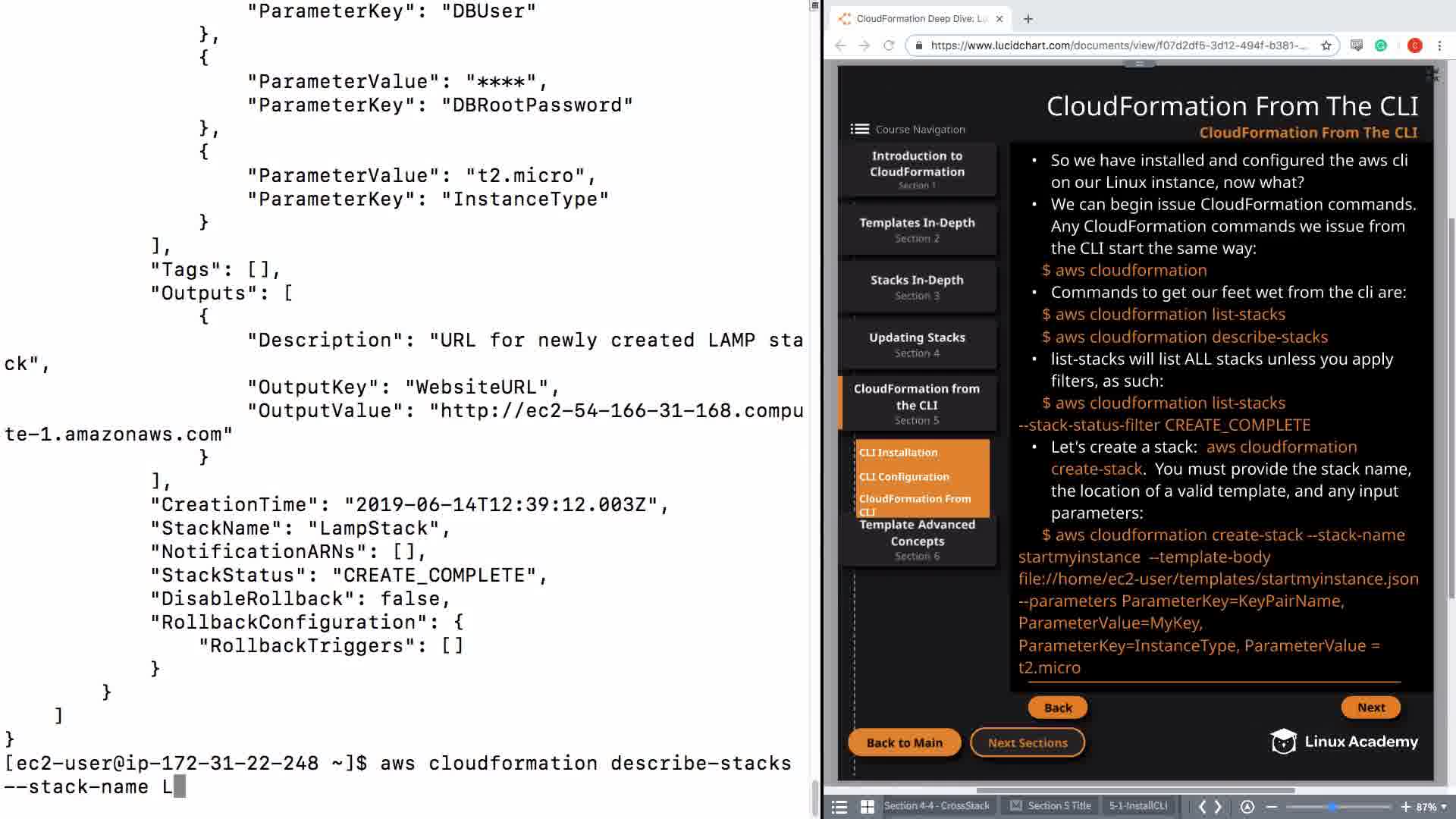Go to previous page with left chevron
1456x819 pixels.
coord(1202,807)
